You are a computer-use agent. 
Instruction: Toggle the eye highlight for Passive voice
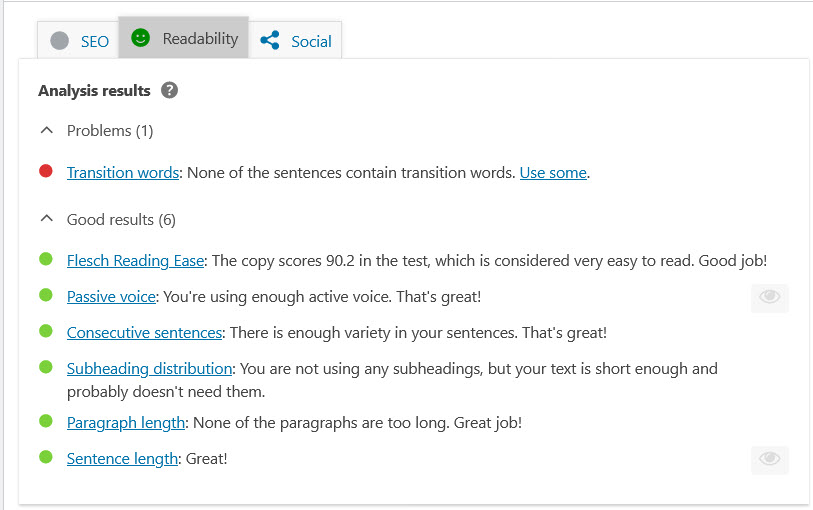click(x=769, y=297)
